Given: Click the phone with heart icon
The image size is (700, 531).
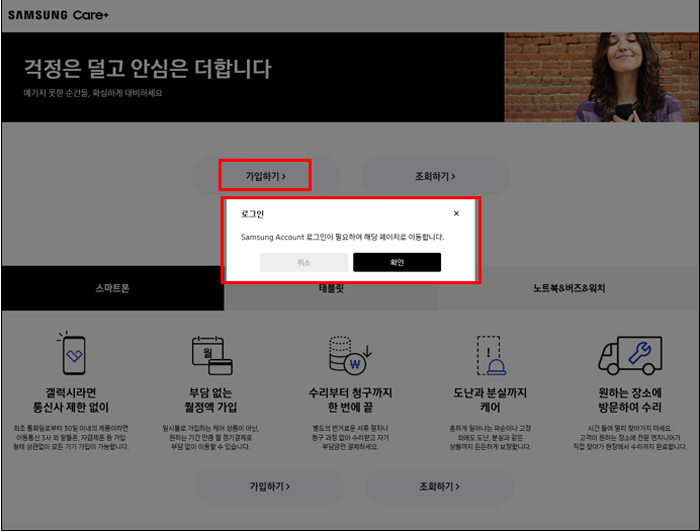Looking at the screenshot, I should point(72,353).
